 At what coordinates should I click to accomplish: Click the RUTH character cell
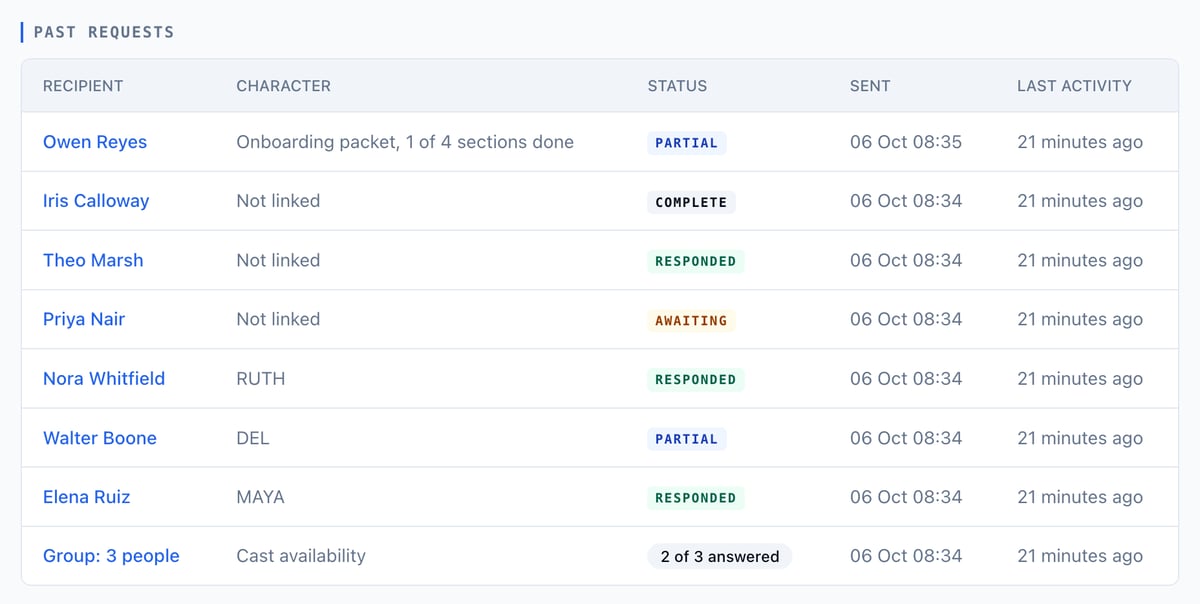point(261,378)
